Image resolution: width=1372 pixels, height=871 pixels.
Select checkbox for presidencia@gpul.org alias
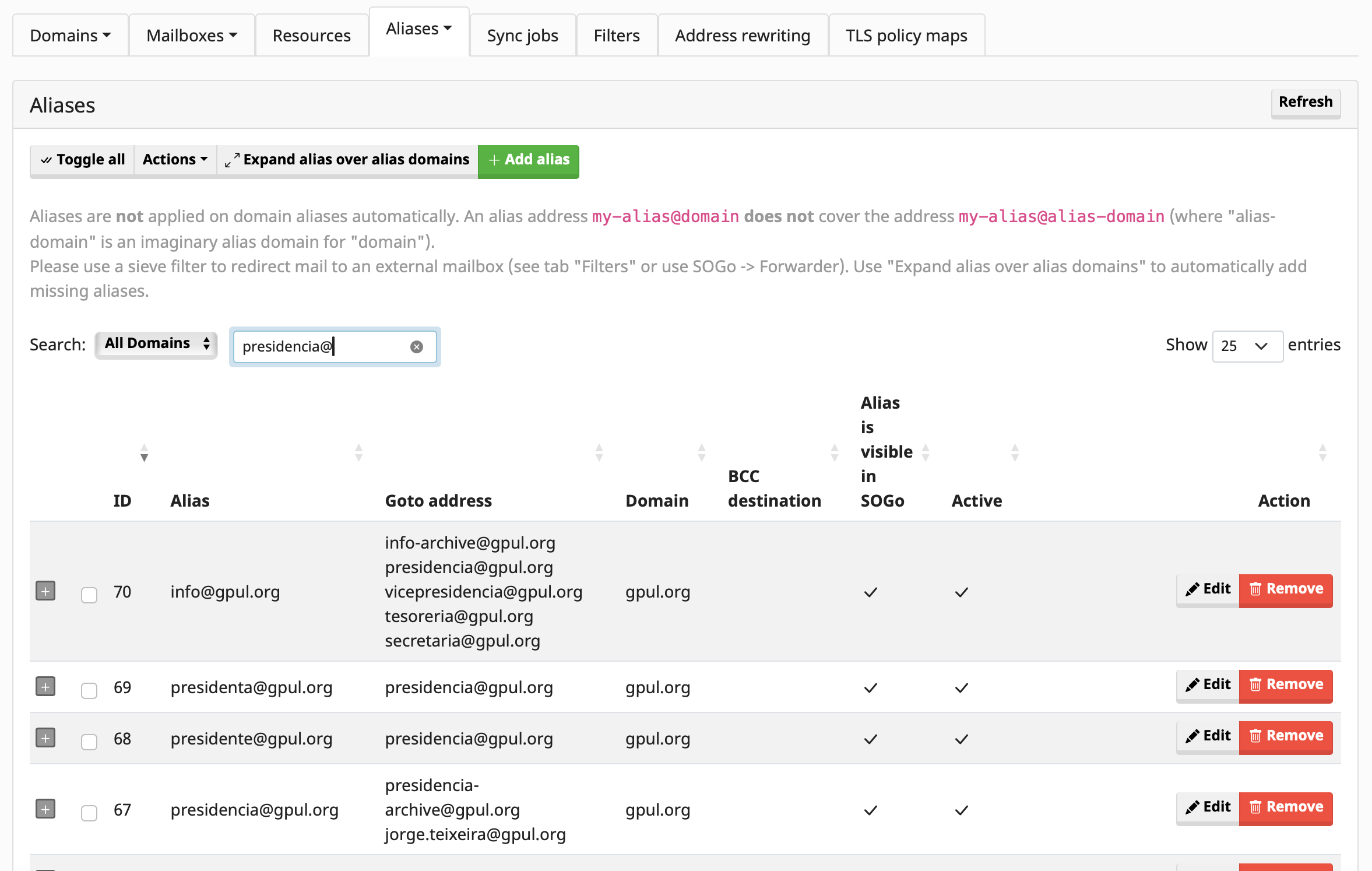(x=89, y=813)
